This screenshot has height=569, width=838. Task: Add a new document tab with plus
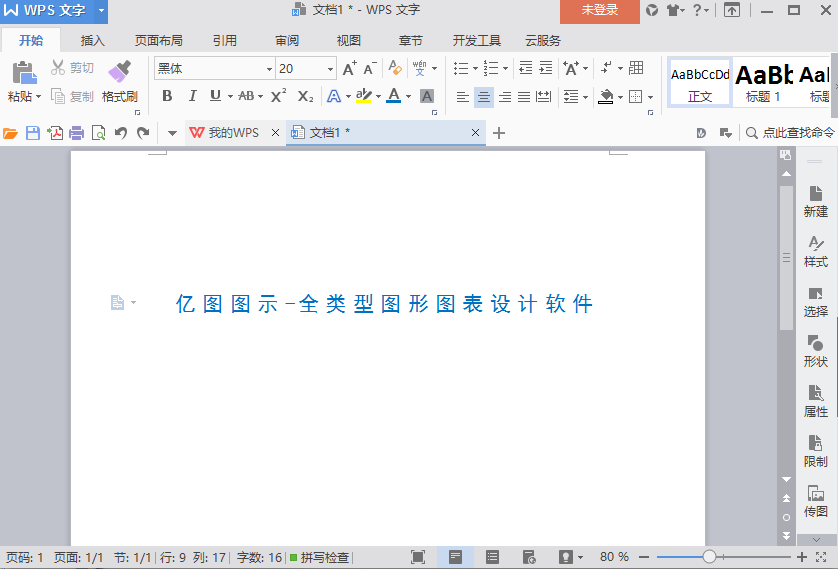[499, 133]
